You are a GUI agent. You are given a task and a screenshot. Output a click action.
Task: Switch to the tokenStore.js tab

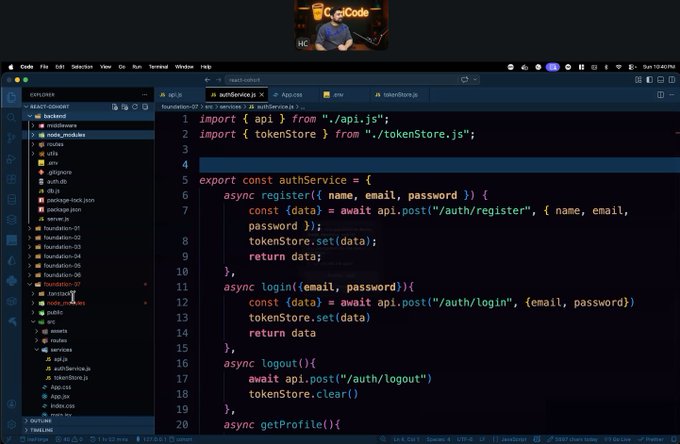point(401,95)
